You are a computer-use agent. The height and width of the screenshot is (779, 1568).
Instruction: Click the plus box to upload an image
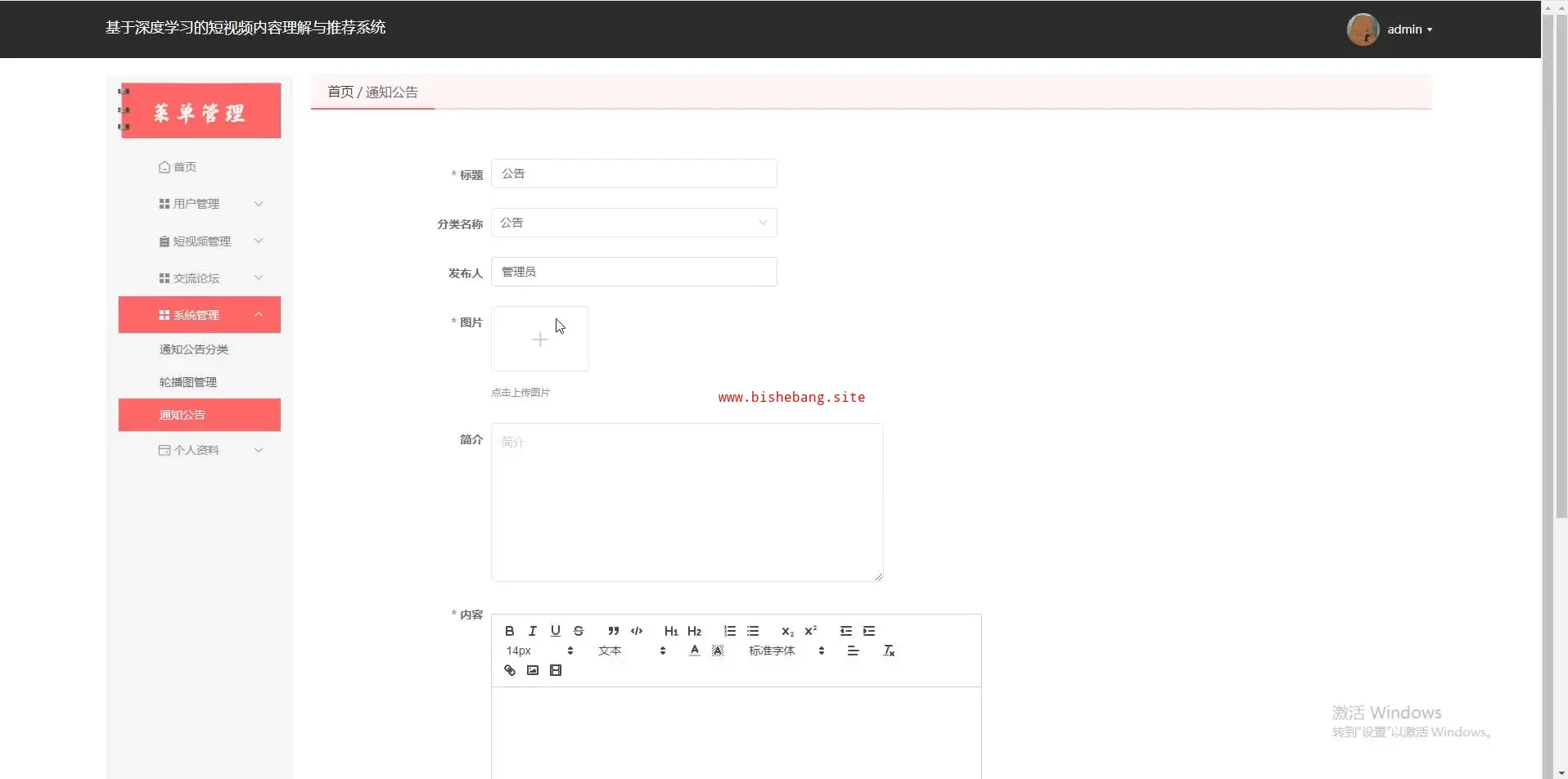[540, 339]
